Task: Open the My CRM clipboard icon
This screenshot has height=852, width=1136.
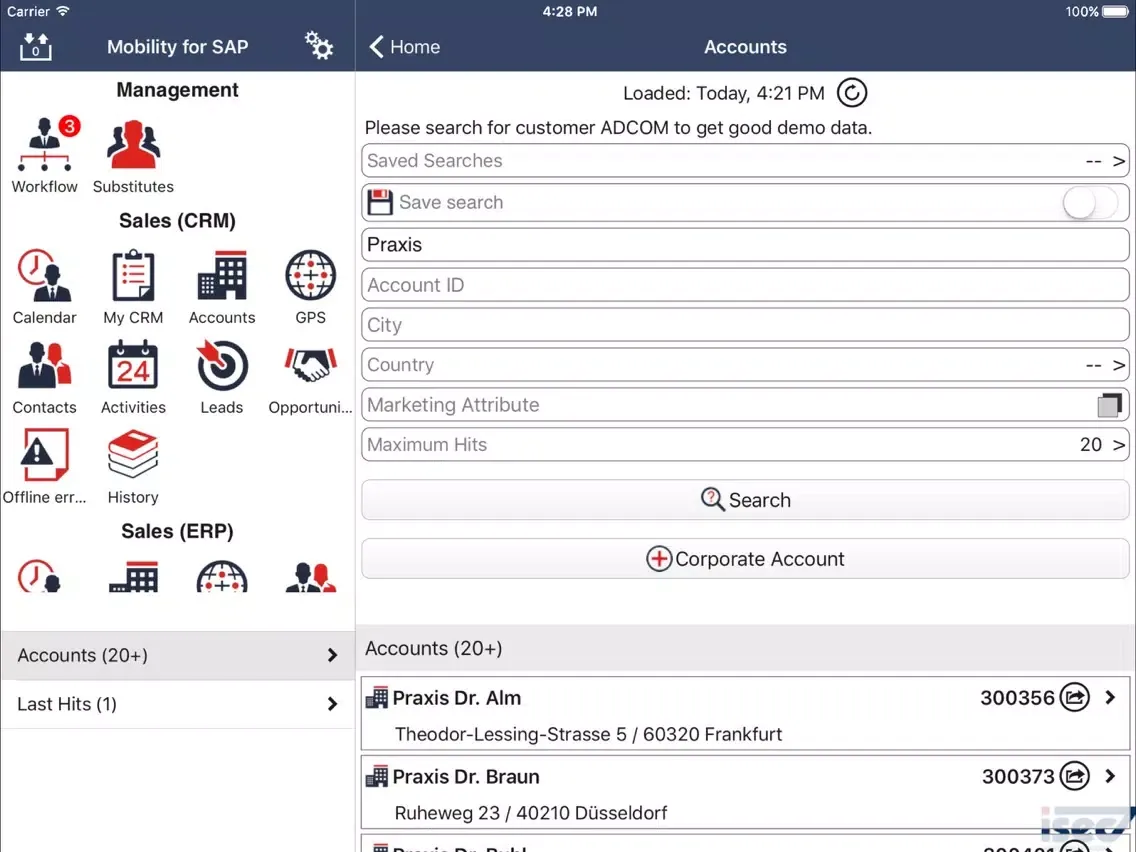Action: pos(133,275)
